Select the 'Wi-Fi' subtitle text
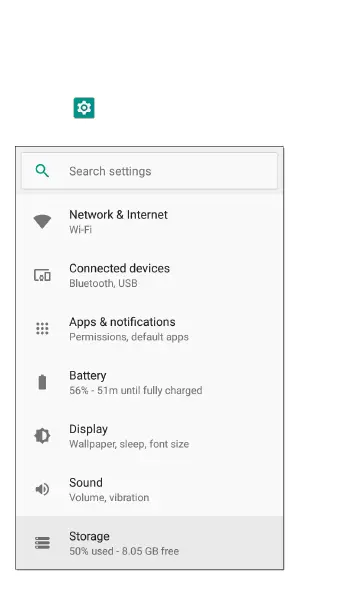This screenshot has width=360, height=612. click(80, 230)
